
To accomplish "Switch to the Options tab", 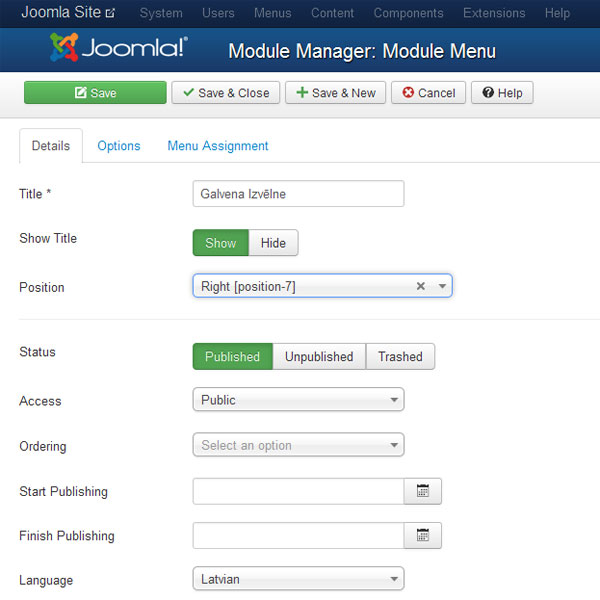I will (x=119, y=146).
